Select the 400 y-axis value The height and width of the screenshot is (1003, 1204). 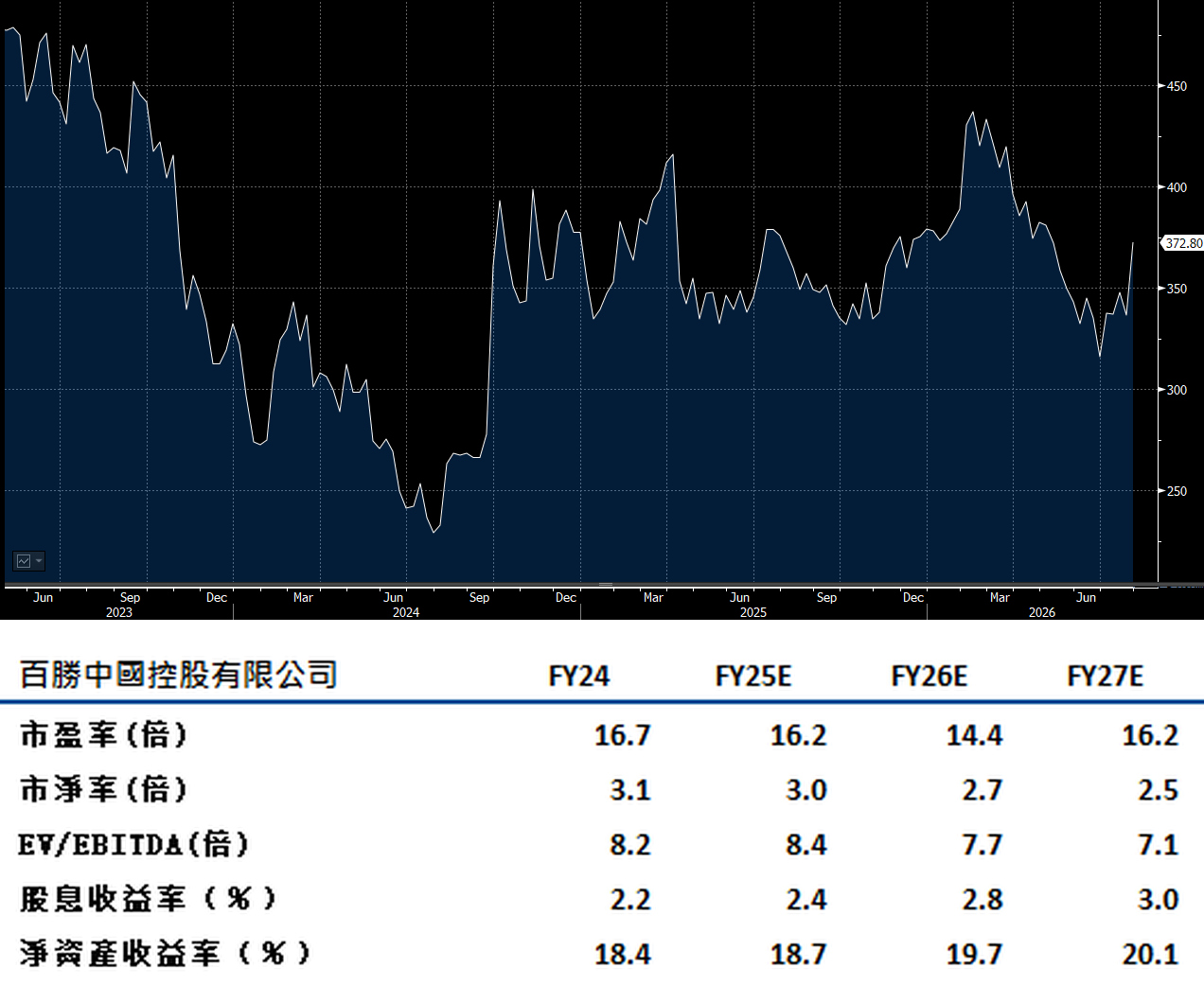[1176, 187]
